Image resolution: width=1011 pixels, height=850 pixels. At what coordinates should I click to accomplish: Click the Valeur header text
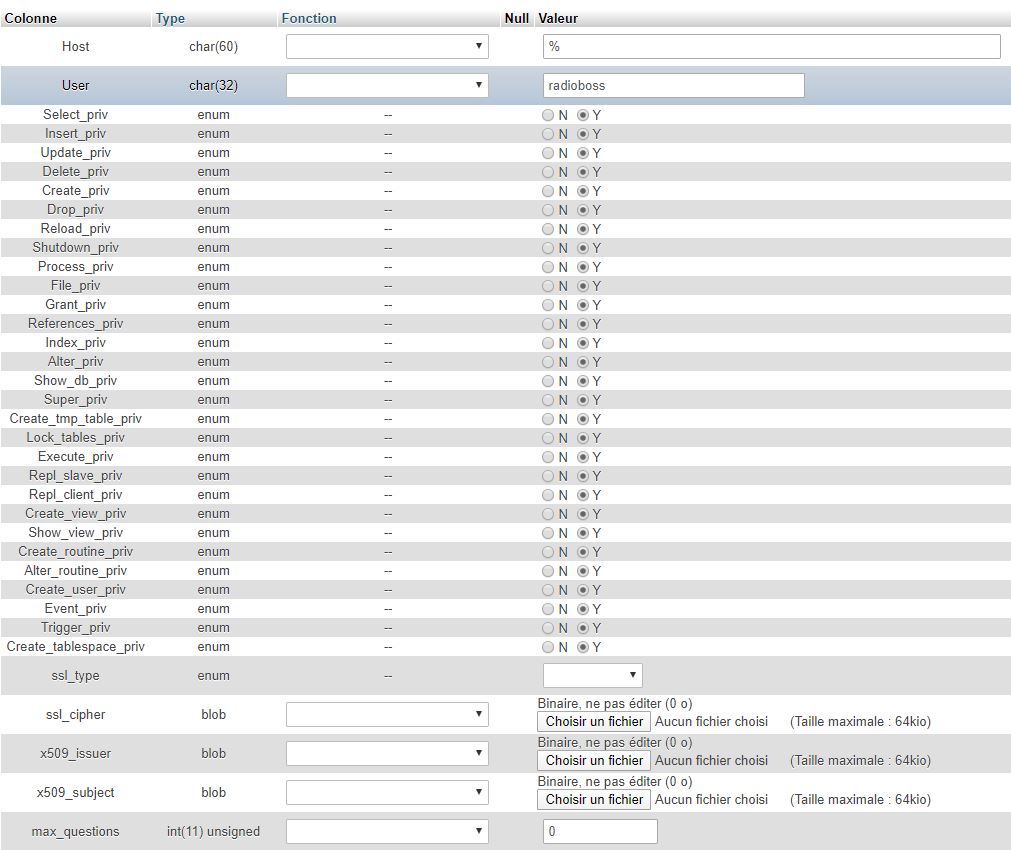(x=558, y=18)
